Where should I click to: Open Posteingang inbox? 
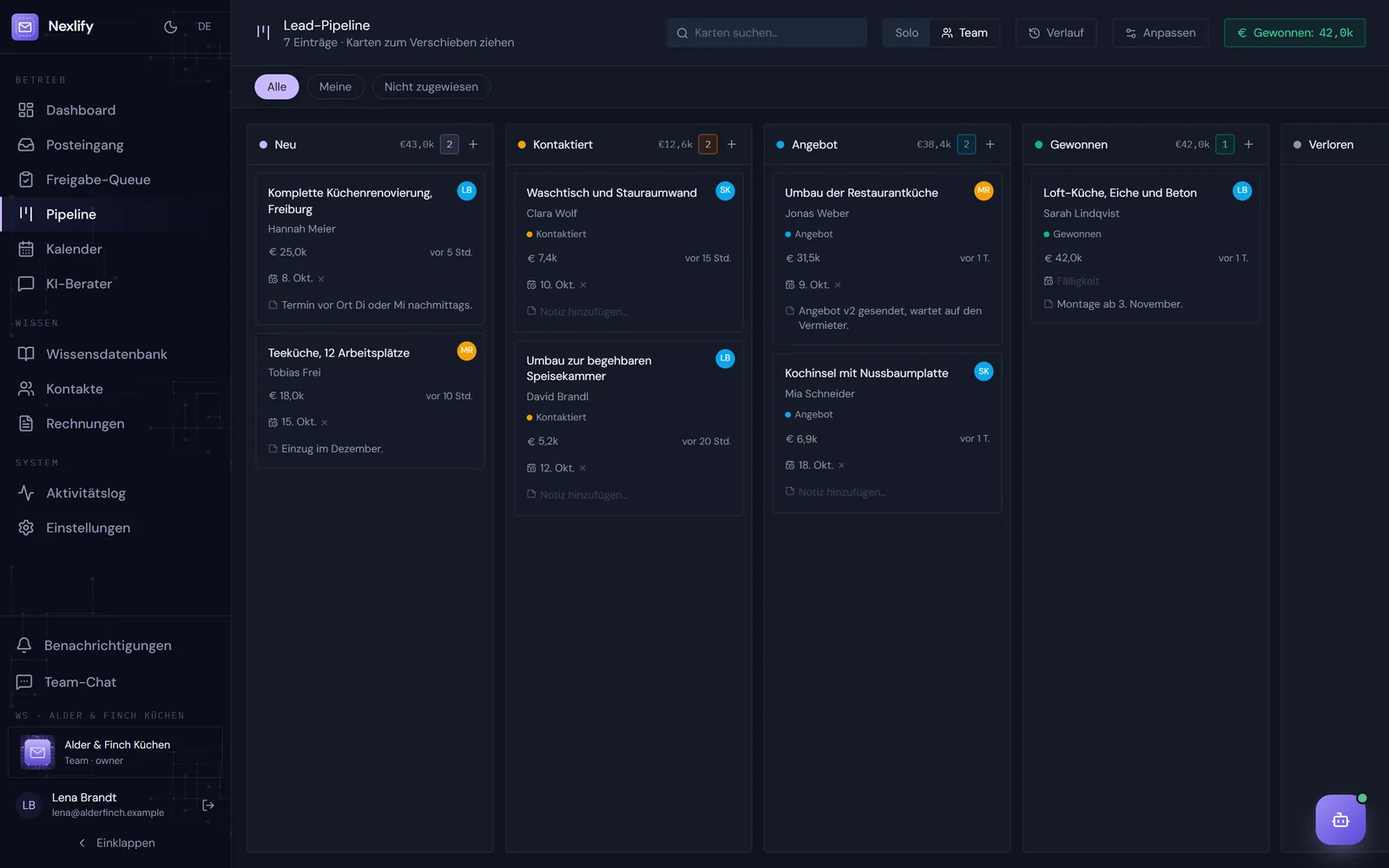(x=115, y=145)
